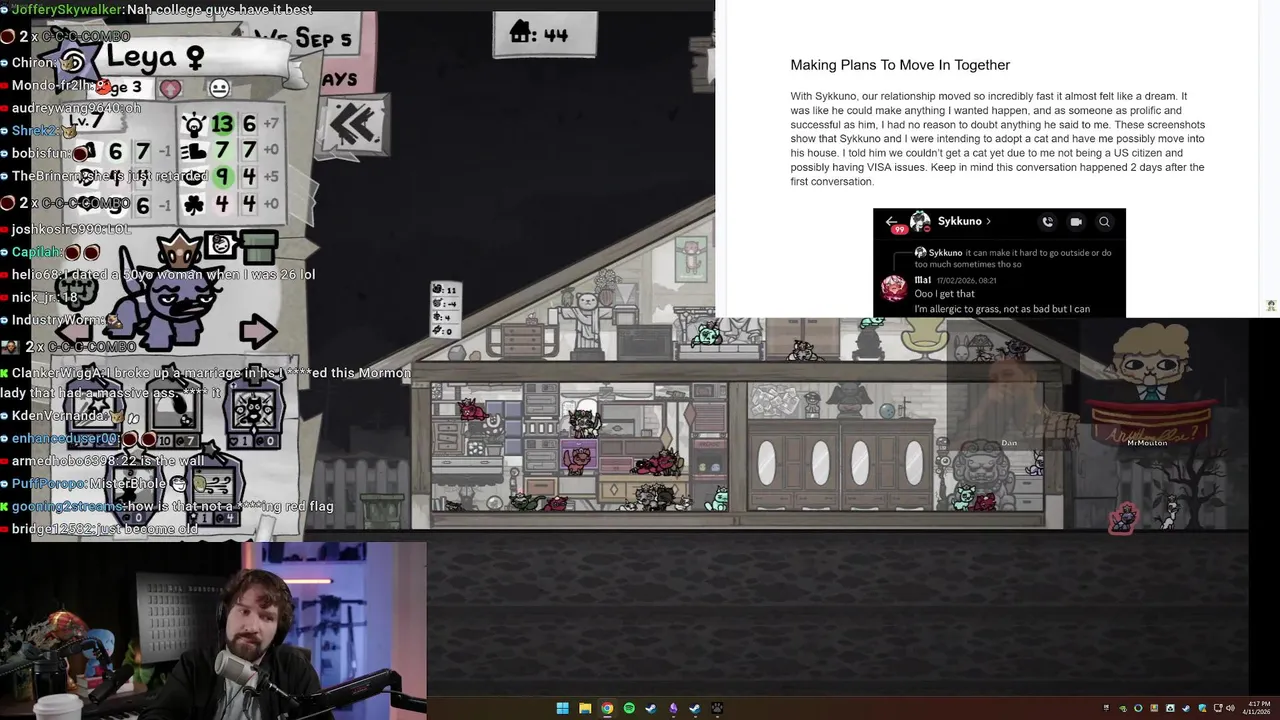The width and height of the screenshot is (1280, 720).
Task: Click chat username ClankerWiggA
Action: point(58,373)
